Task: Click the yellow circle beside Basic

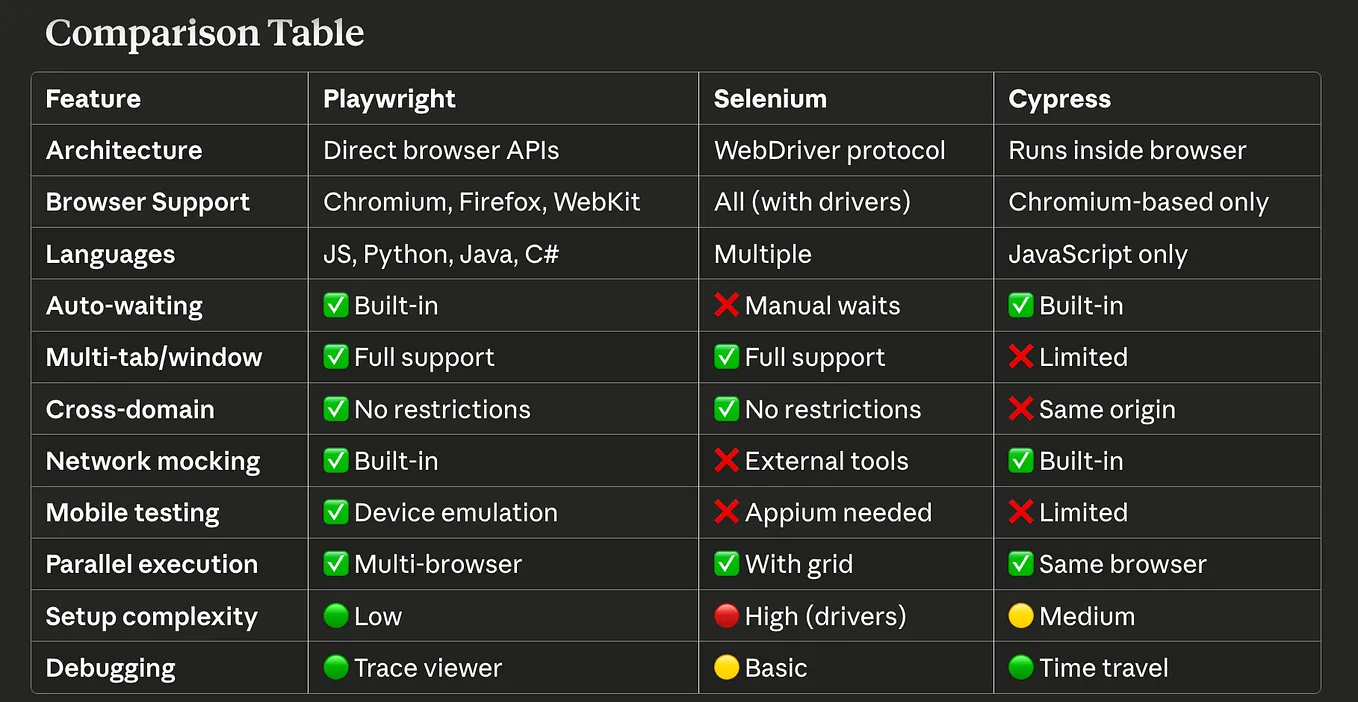Action: click(726, 668)
